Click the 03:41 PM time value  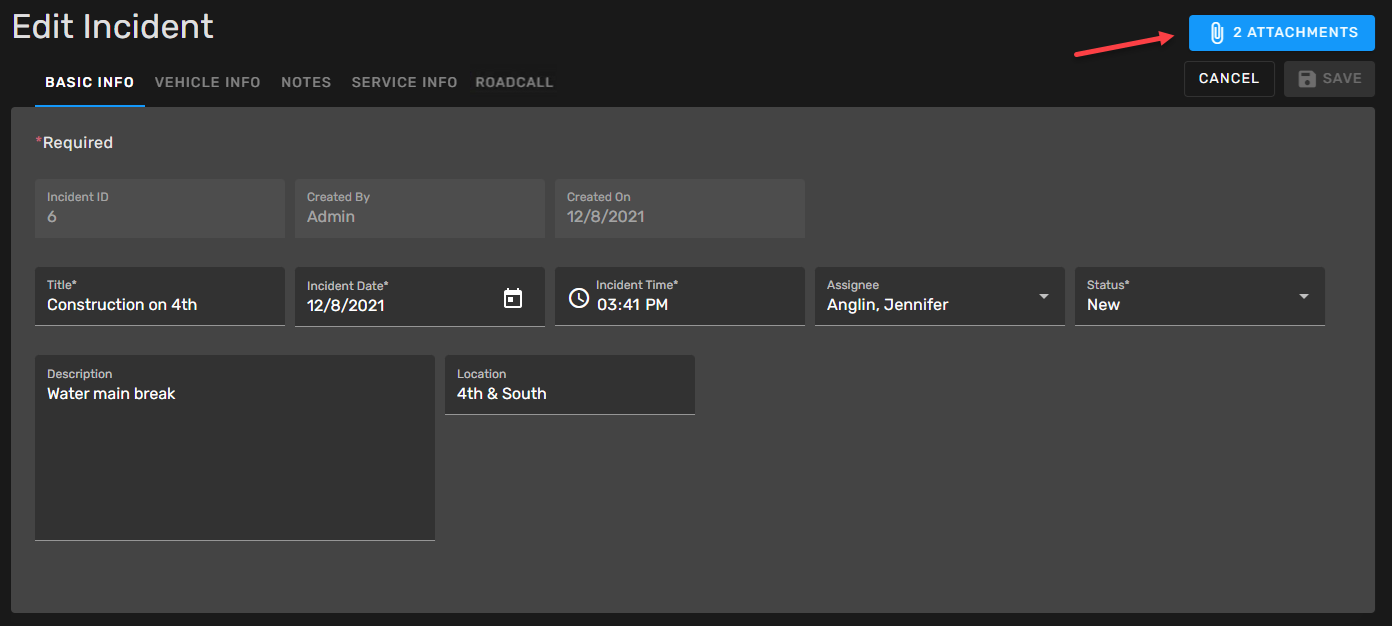(x=633, y=305)
